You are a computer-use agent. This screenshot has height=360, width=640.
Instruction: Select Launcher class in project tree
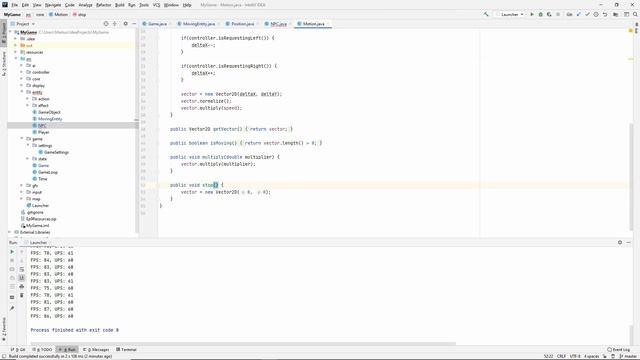point(40,205)
